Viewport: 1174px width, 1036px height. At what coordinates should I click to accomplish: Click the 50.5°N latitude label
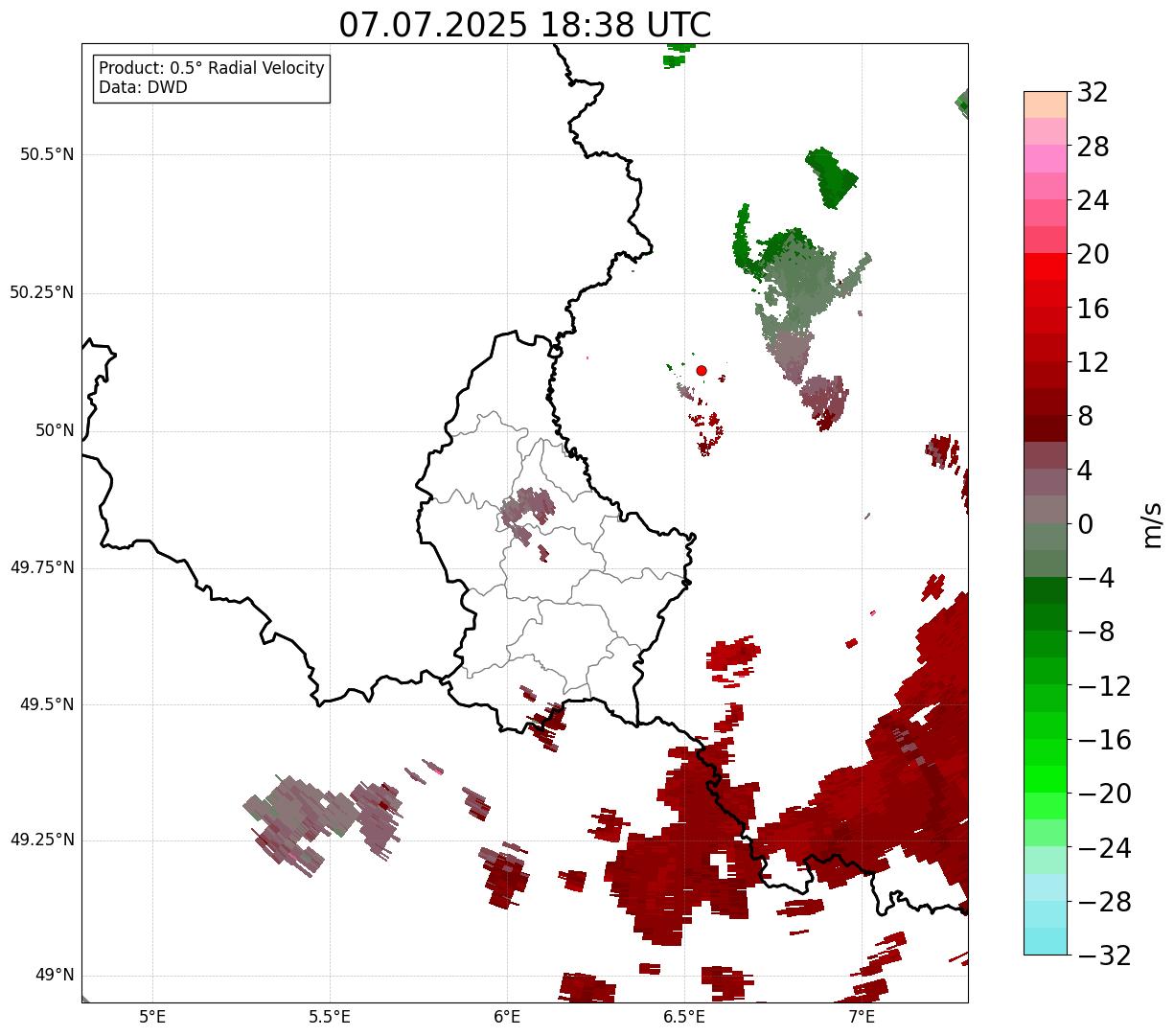pos(46,155)
